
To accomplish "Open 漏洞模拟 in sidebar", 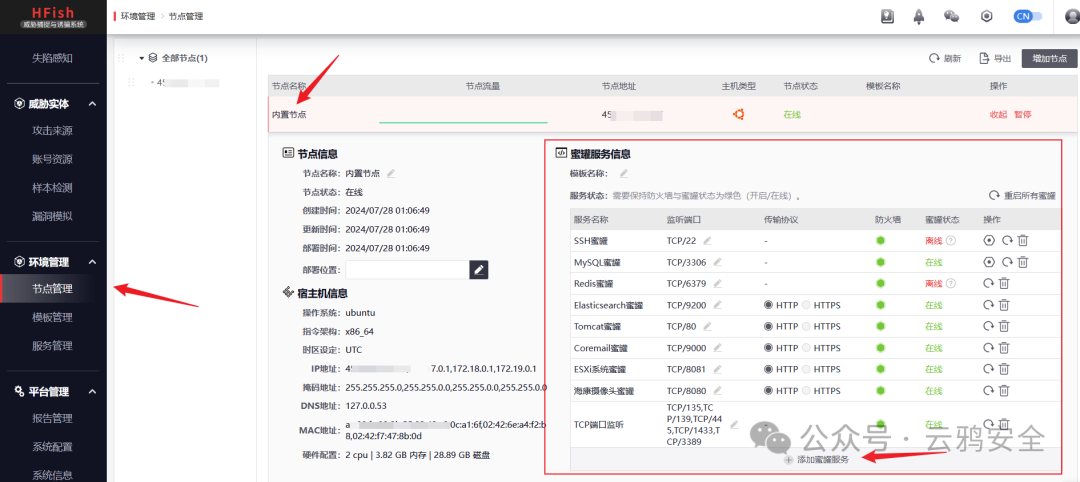I will [52, 216].
